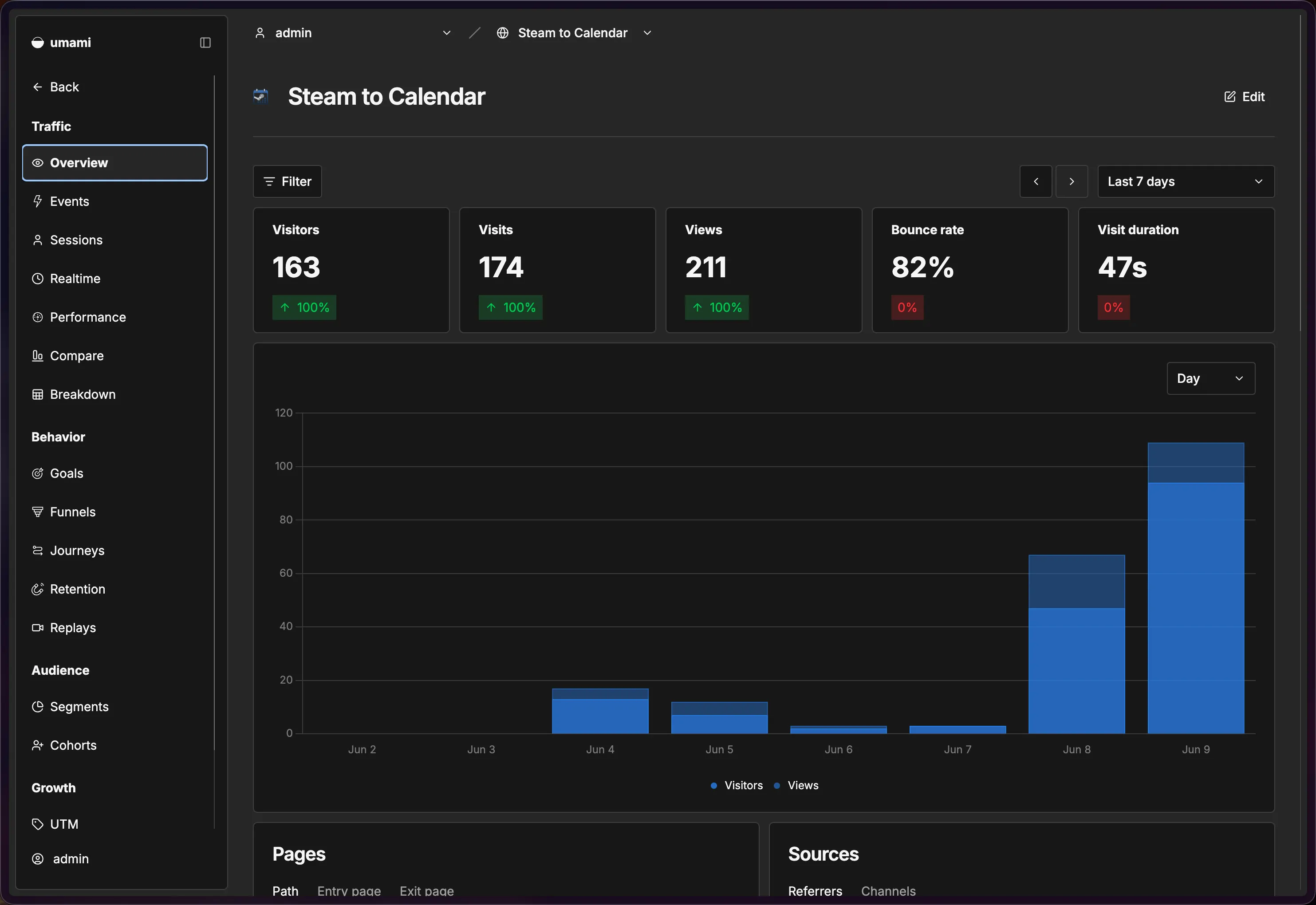Toggle the Visitors series in chart legend
The image size is (1316, 905).
point(737,785)
